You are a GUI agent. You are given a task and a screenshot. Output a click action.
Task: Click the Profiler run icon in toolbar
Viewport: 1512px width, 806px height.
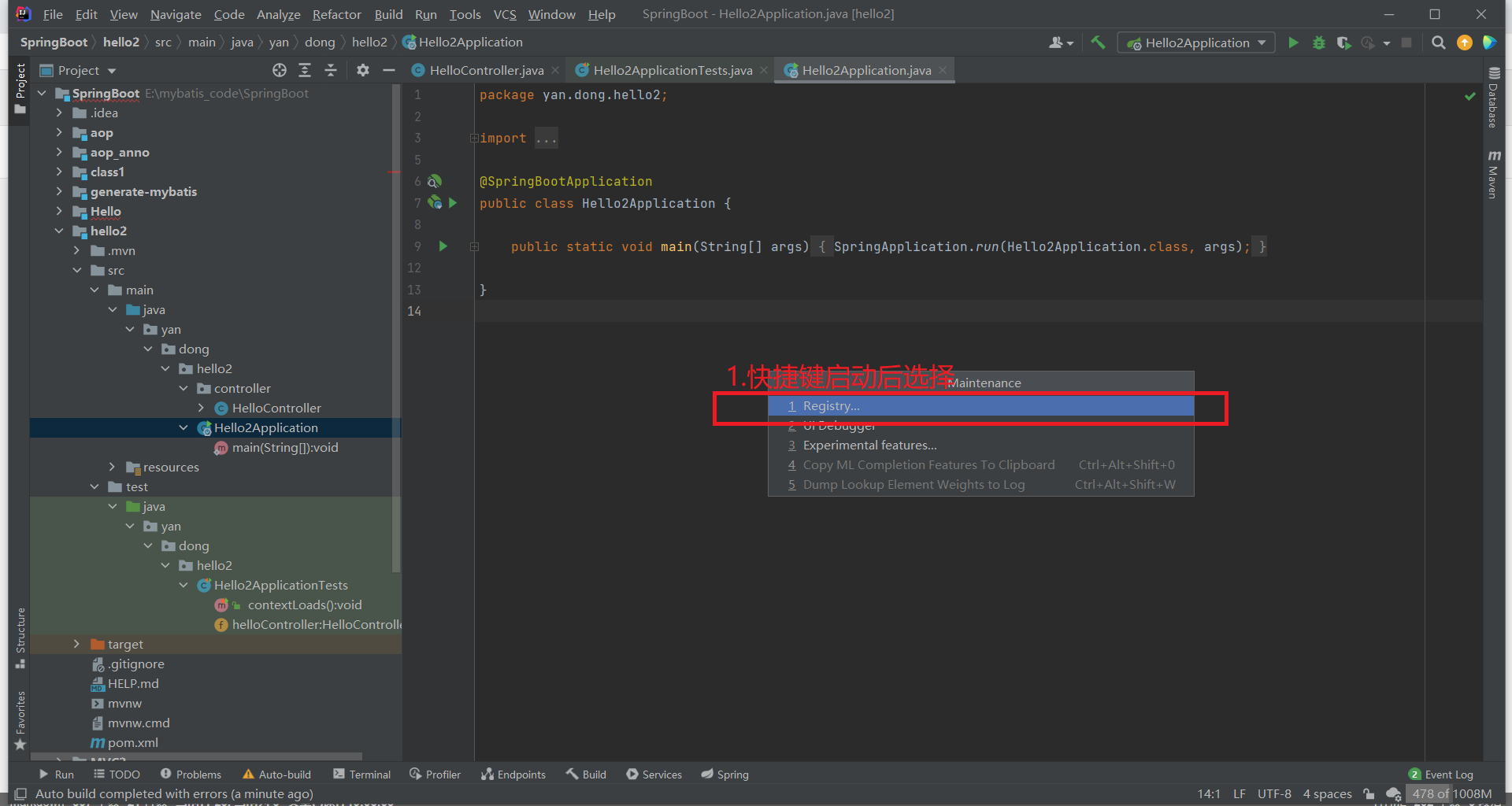pos(1368,43)
